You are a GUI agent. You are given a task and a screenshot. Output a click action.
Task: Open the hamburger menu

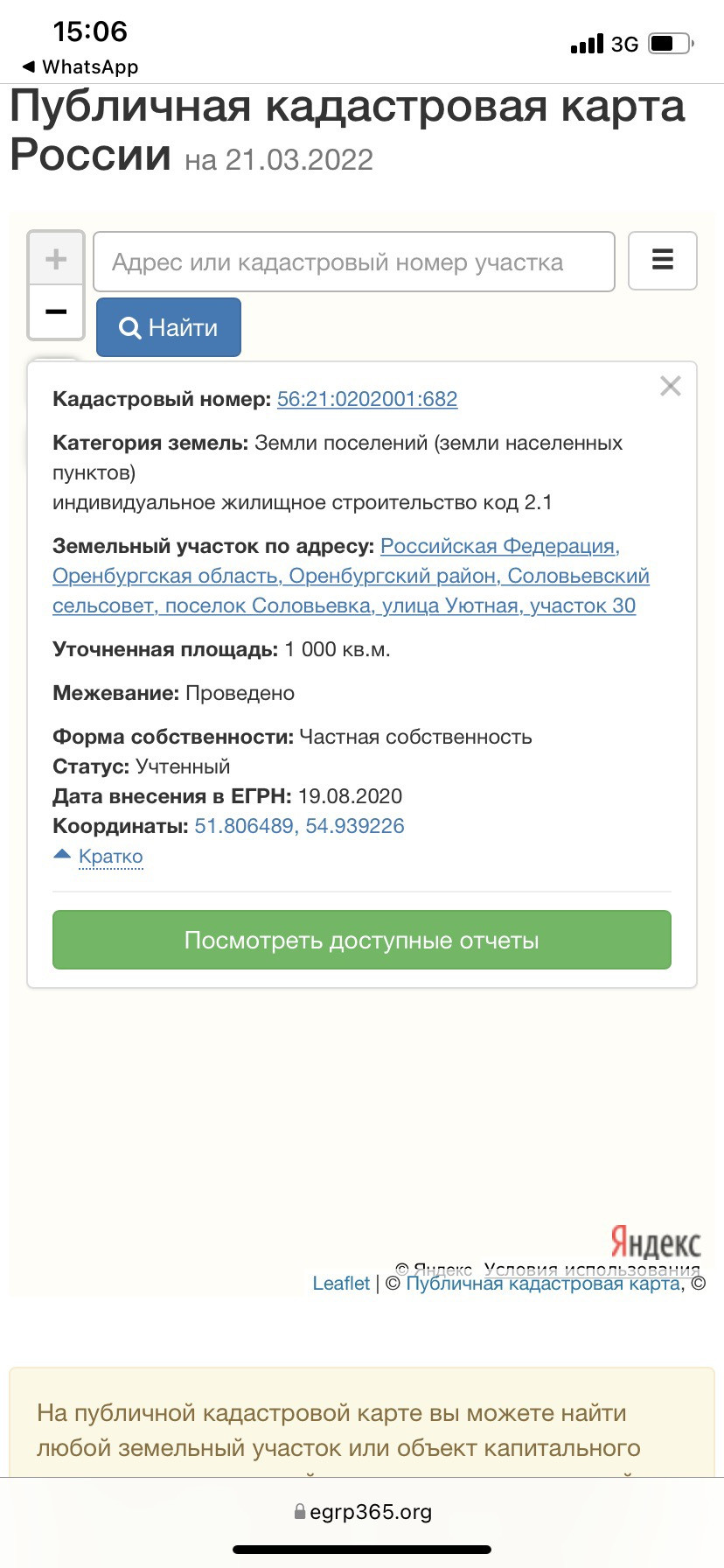tap(663, 260)
